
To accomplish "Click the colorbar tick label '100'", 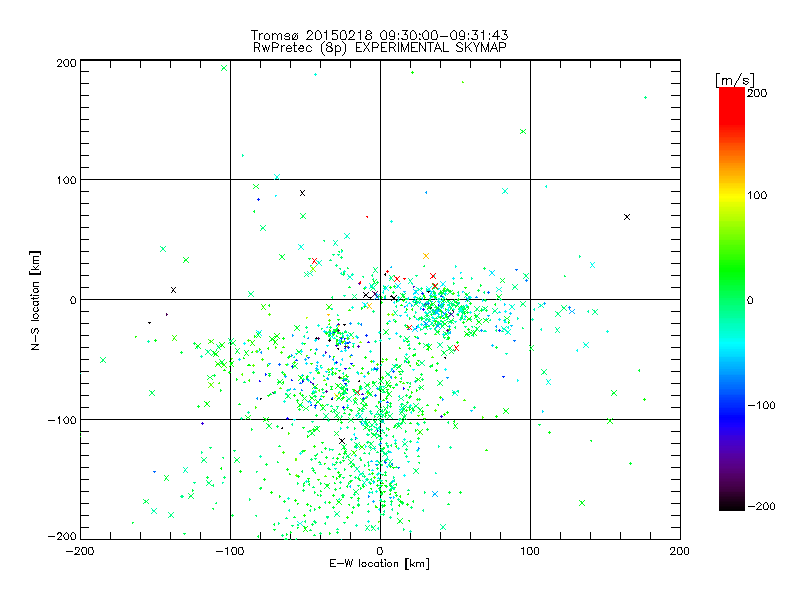I will click(x=757, y=195).
